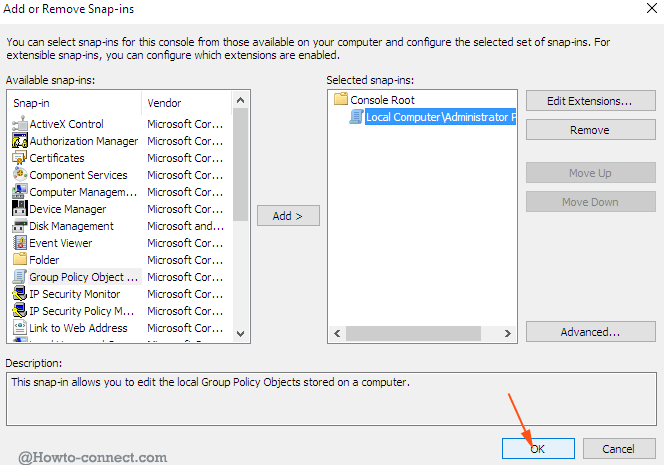Select the IP Security Policy icon

tap(19, 311)
